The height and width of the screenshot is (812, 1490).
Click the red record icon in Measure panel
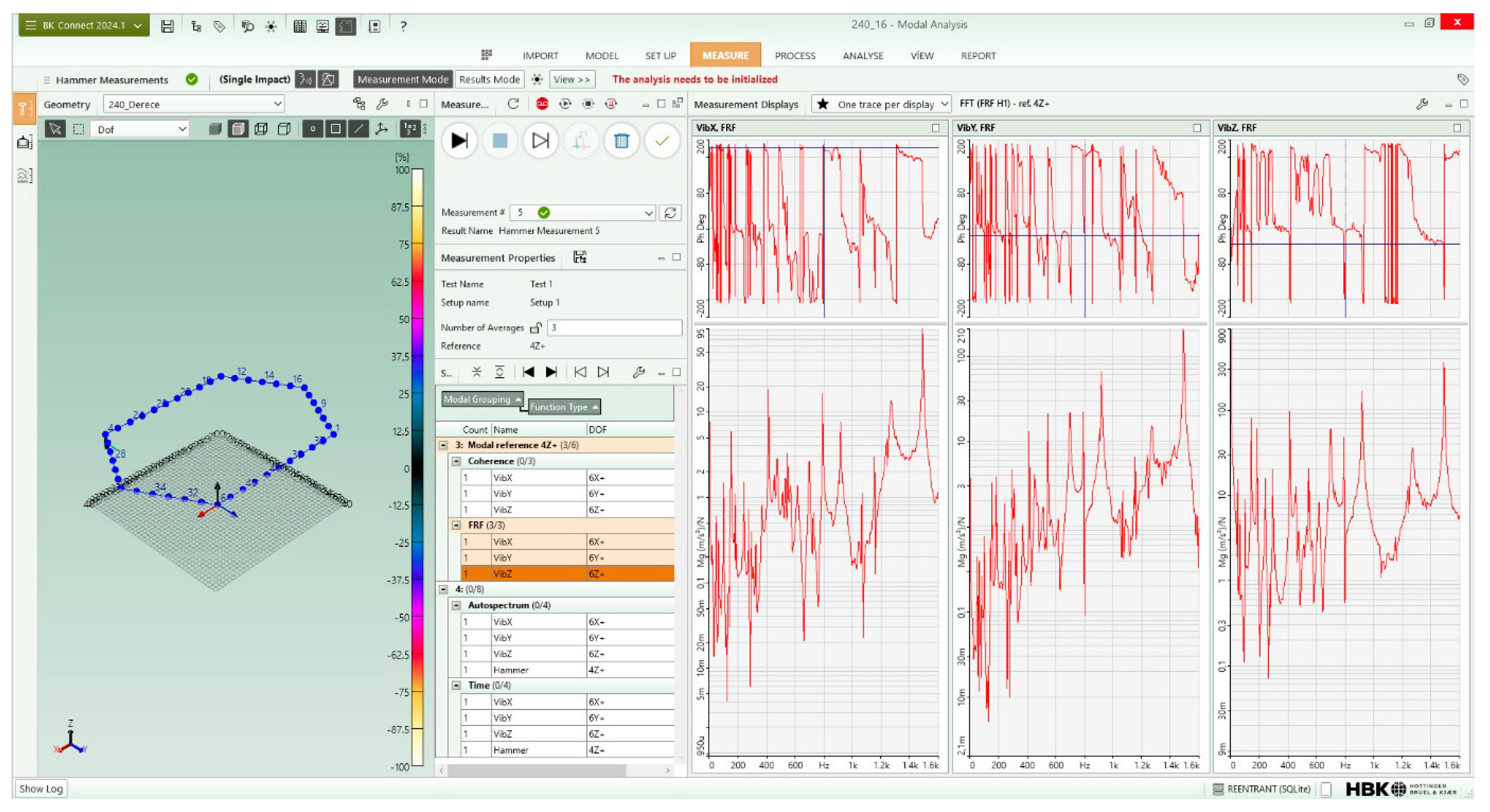tap(542, 104)
